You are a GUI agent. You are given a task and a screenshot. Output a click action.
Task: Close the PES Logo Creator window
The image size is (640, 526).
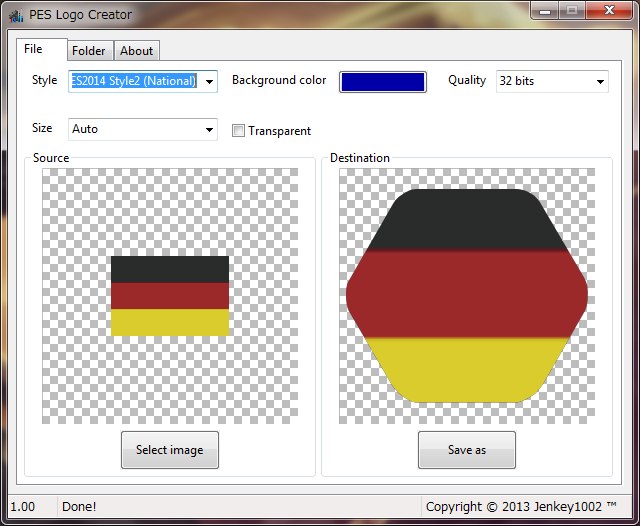coord(609,11)
